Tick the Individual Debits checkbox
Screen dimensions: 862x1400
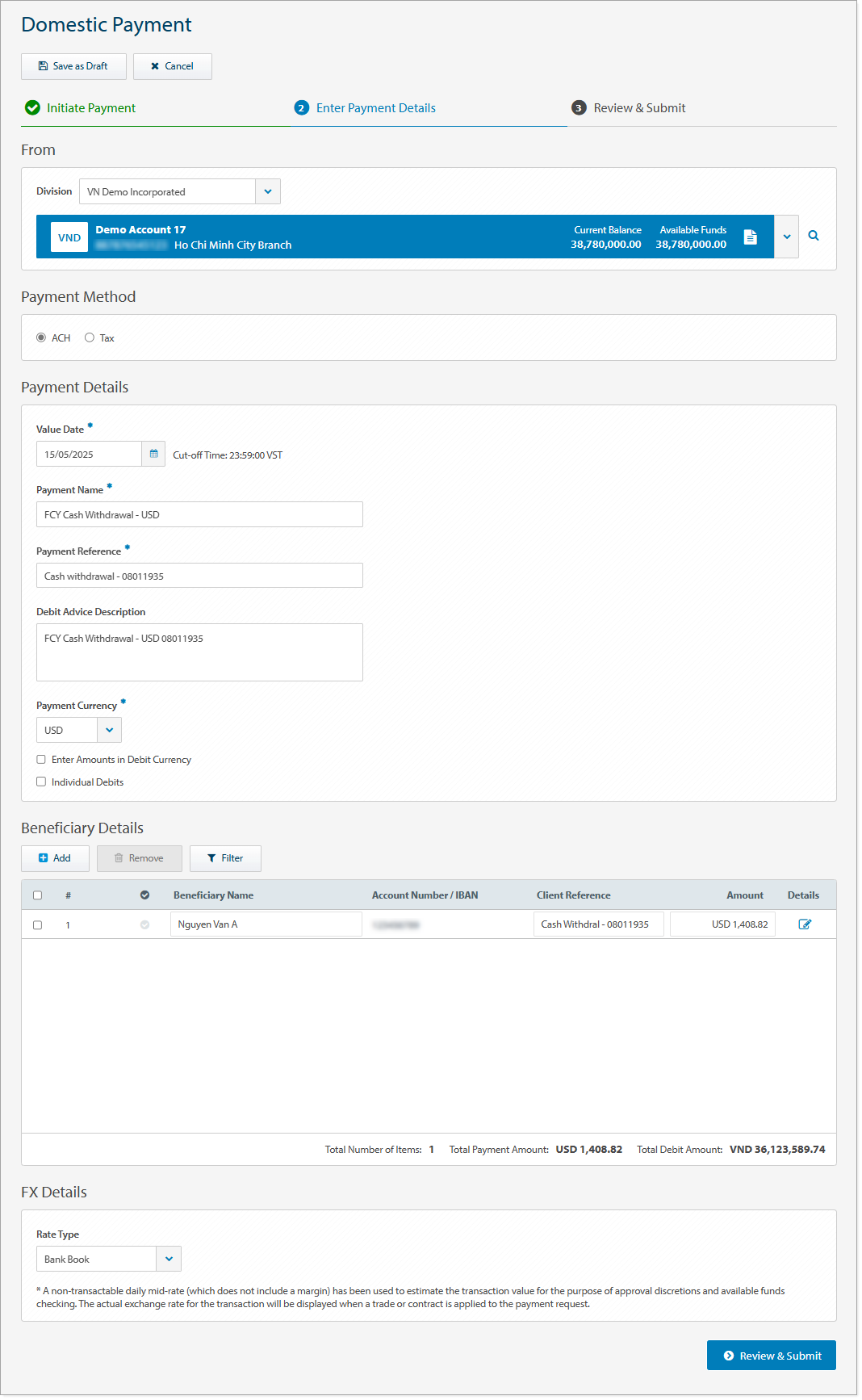(x=41, y=782)
